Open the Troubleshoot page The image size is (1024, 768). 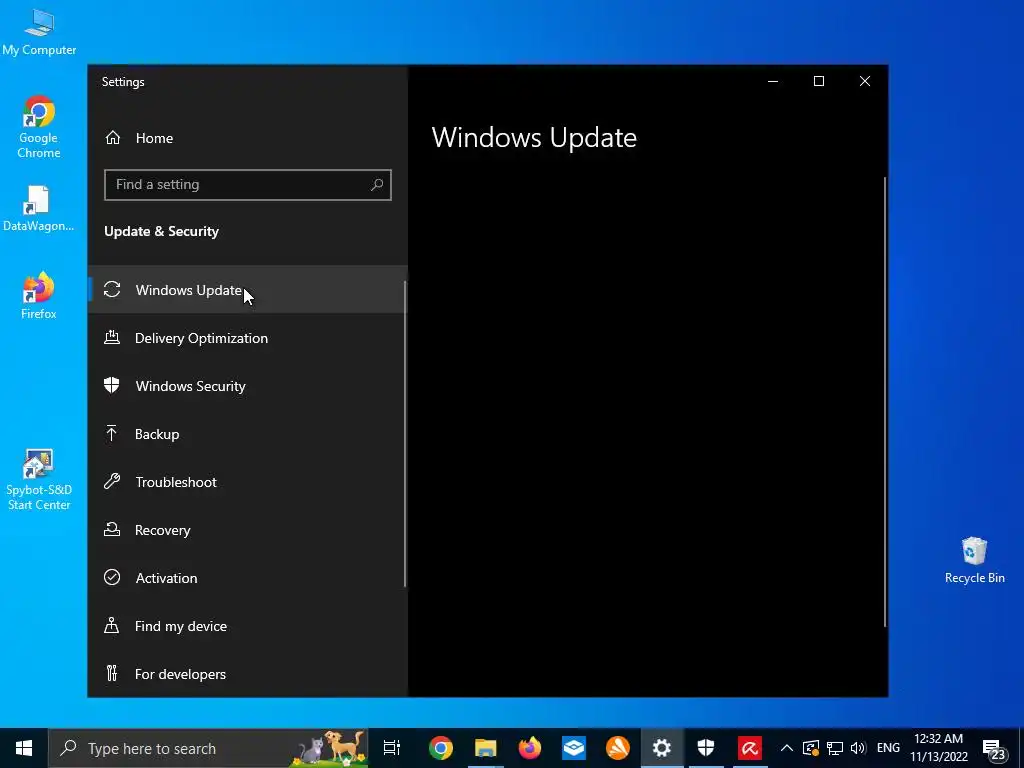(x=248, y=482)
